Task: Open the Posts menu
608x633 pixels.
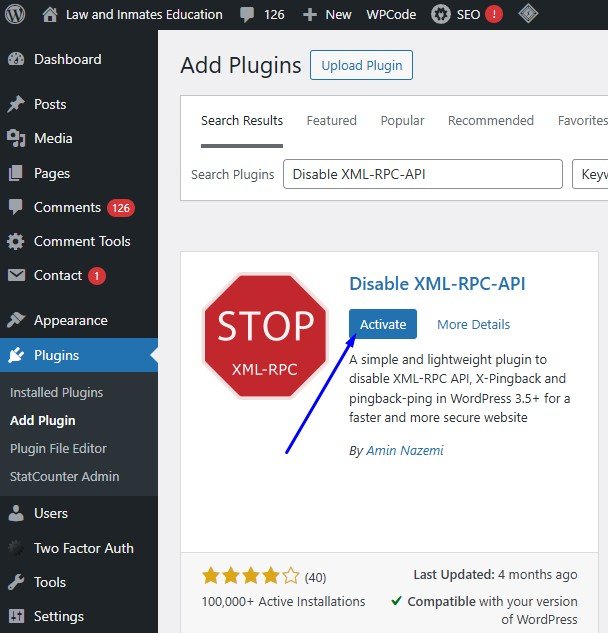Action: (50, 104)
